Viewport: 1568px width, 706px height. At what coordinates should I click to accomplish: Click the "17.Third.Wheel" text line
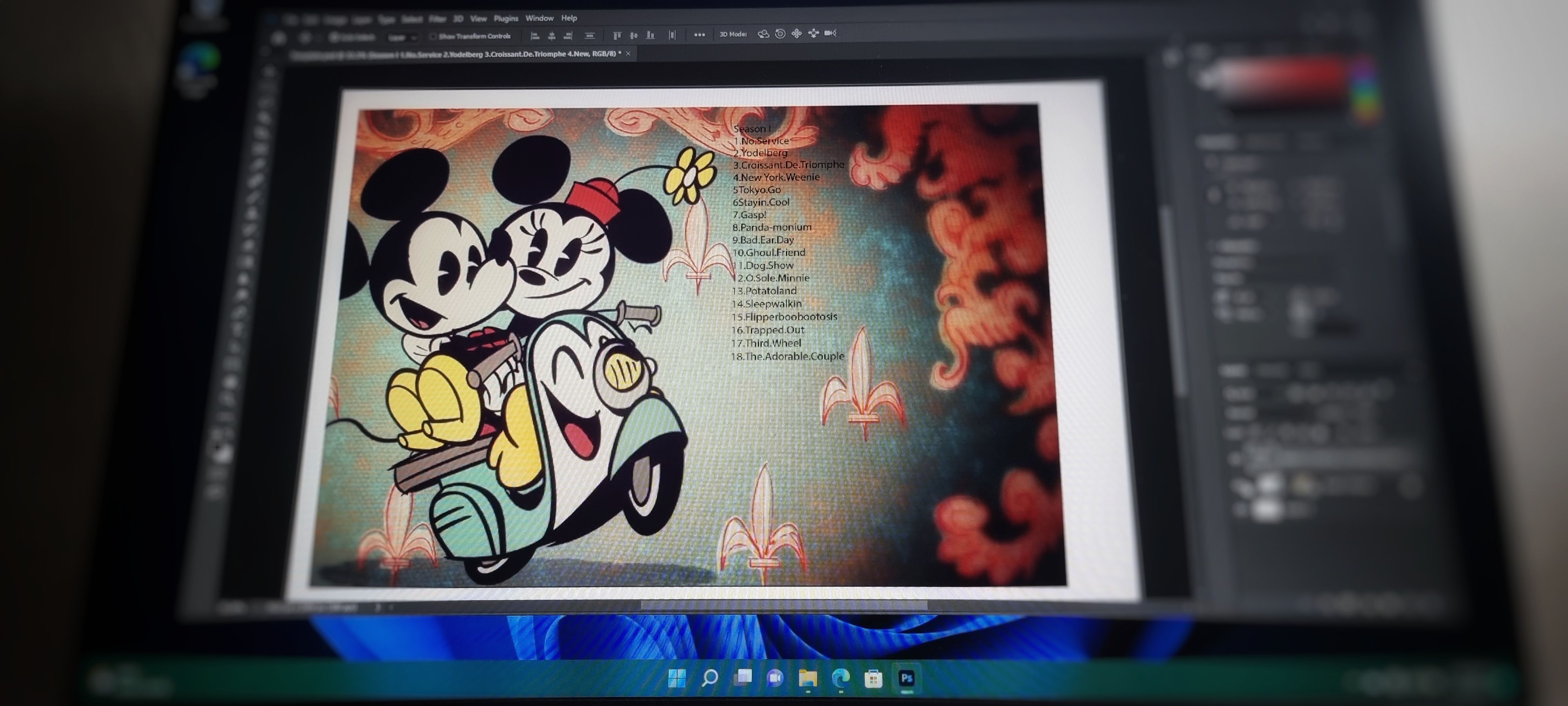click(x=766, y=343)
